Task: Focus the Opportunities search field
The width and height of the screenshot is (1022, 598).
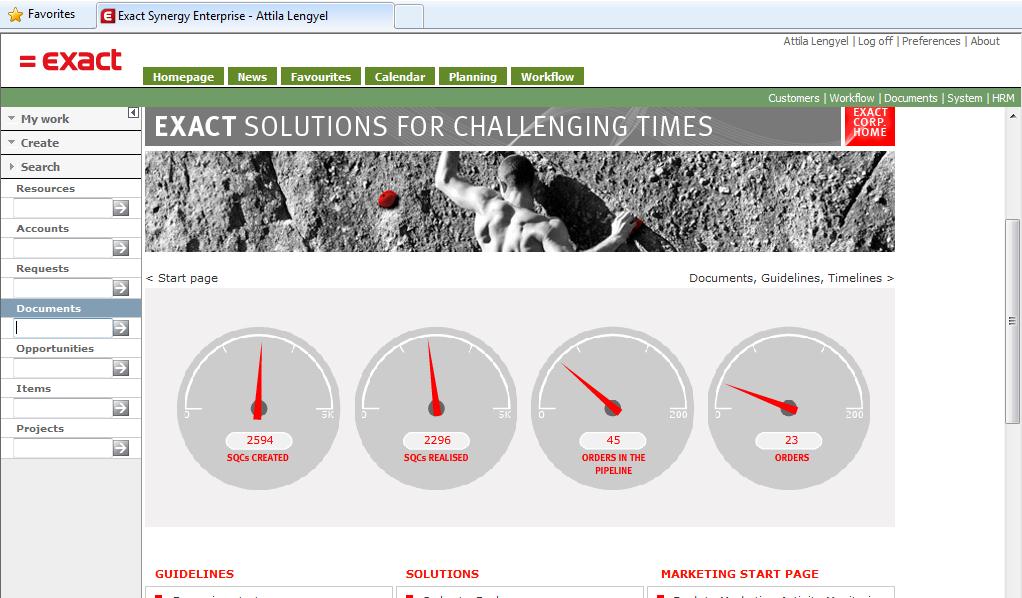Action: click(x=63, y=368)
